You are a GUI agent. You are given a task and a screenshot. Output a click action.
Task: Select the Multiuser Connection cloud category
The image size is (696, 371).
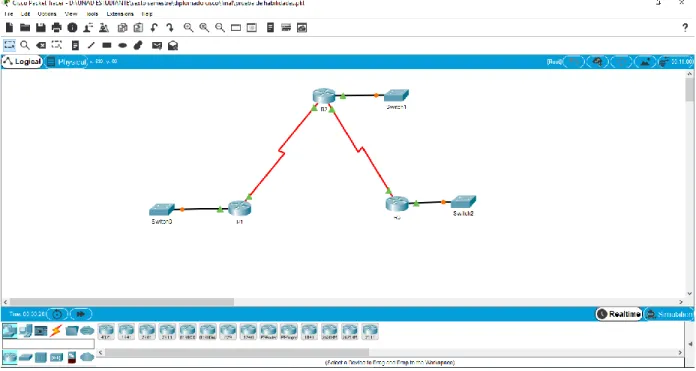[x=87, y=331]
